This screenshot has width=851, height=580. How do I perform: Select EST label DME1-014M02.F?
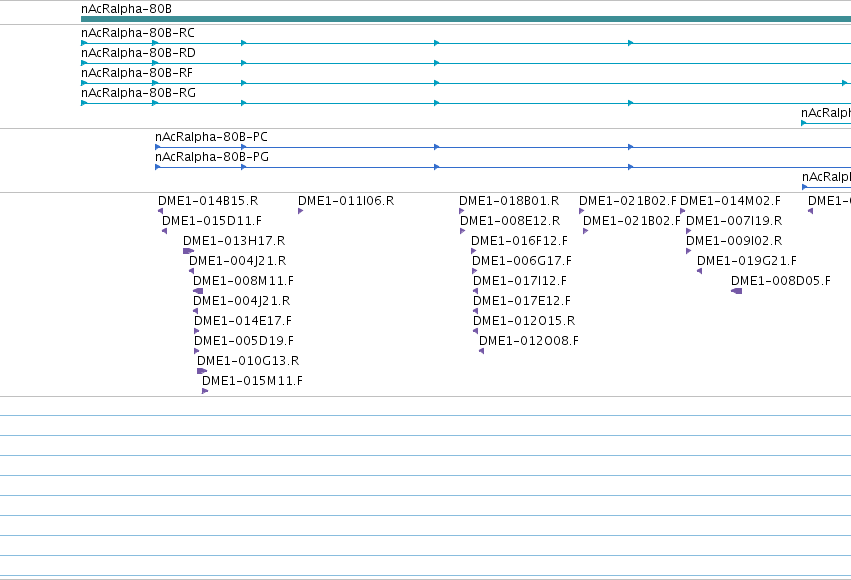(731, 201)
